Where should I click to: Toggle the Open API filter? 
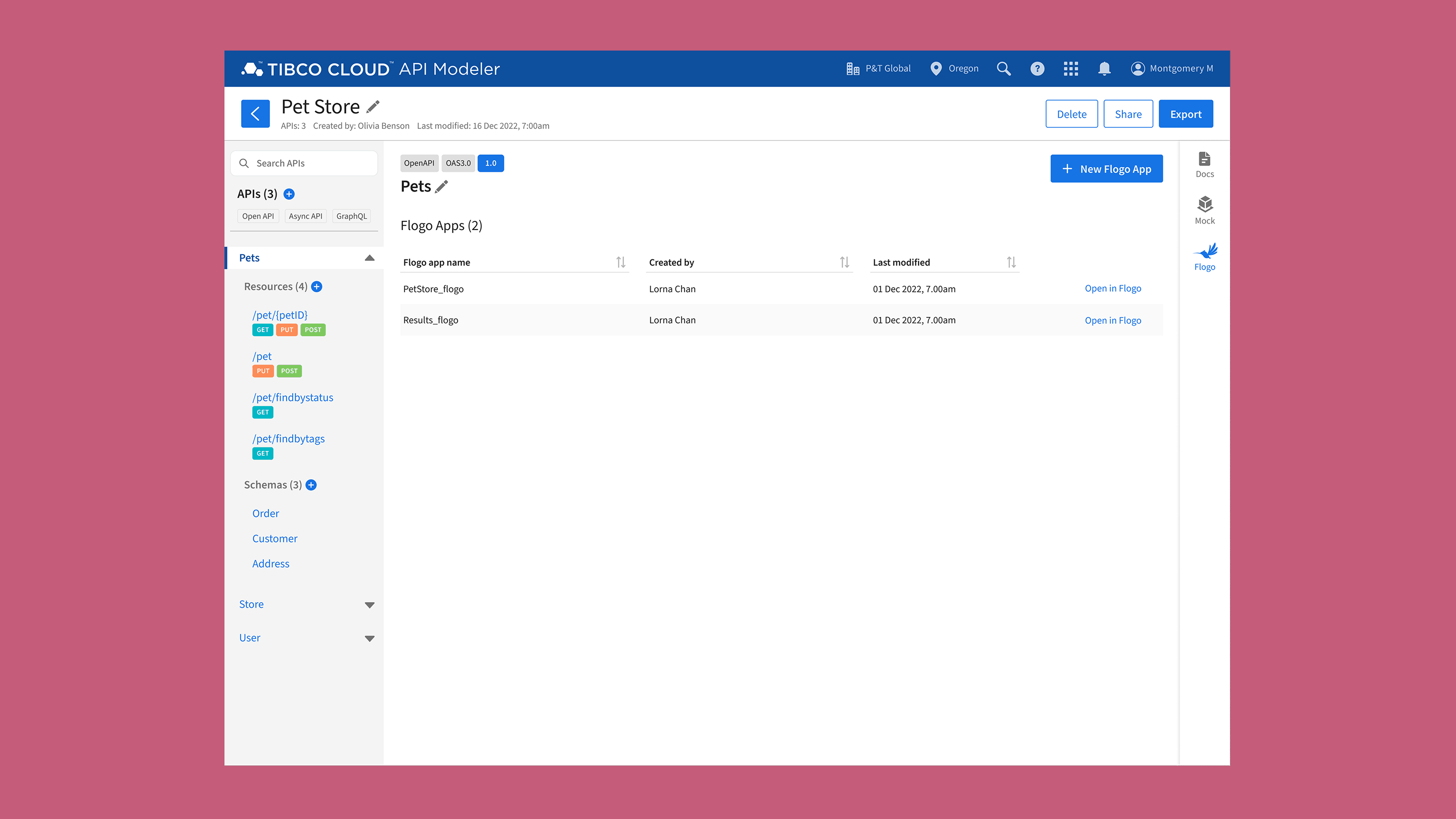pos(258,216)
